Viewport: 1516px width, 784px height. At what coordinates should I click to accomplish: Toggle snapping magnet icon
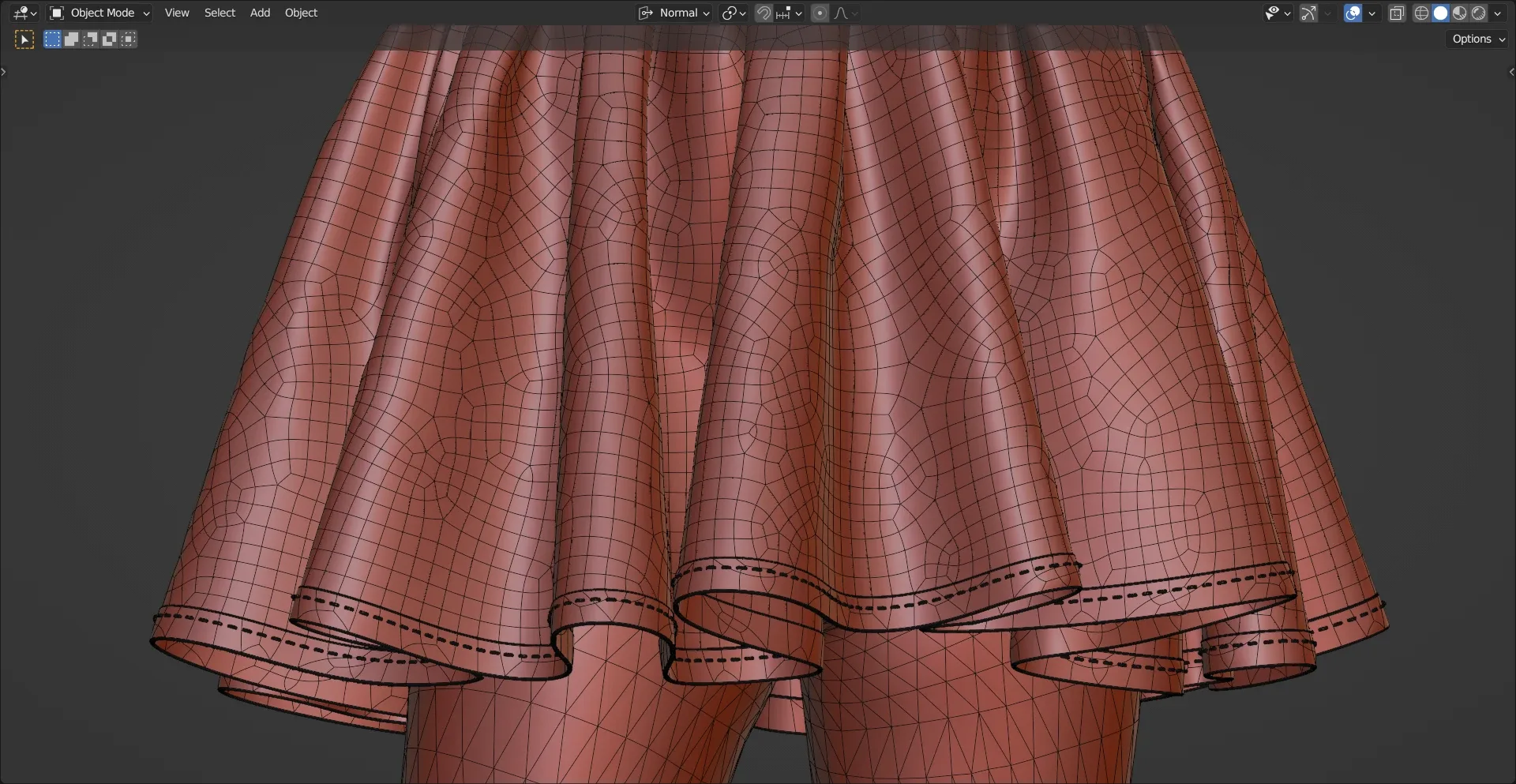(764, 13)
